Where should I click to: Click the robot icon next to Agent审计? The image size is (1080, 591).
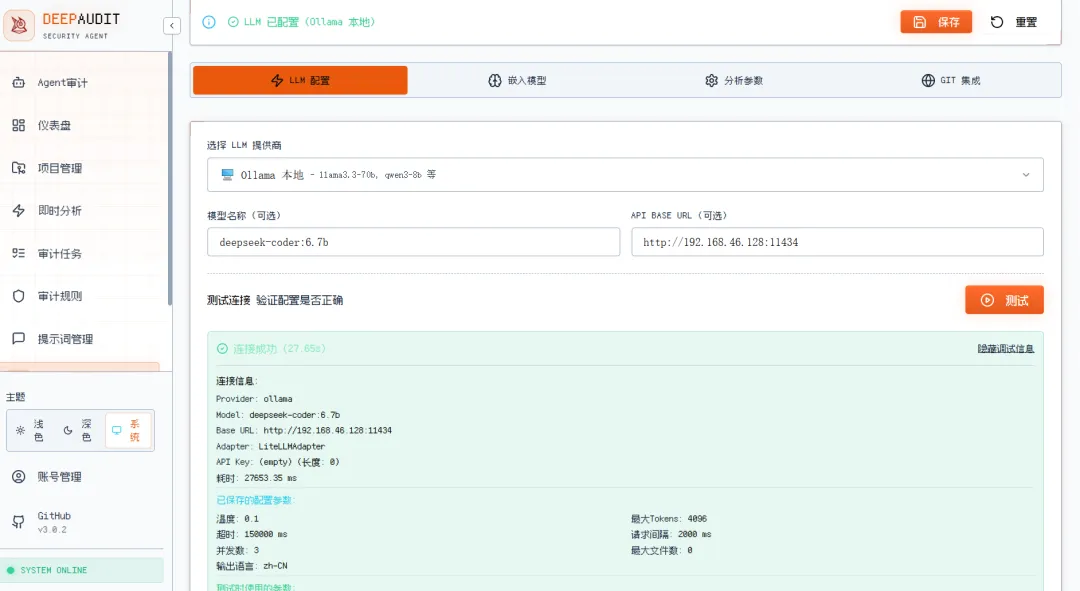pyautogui.click(x=19, y=83)
